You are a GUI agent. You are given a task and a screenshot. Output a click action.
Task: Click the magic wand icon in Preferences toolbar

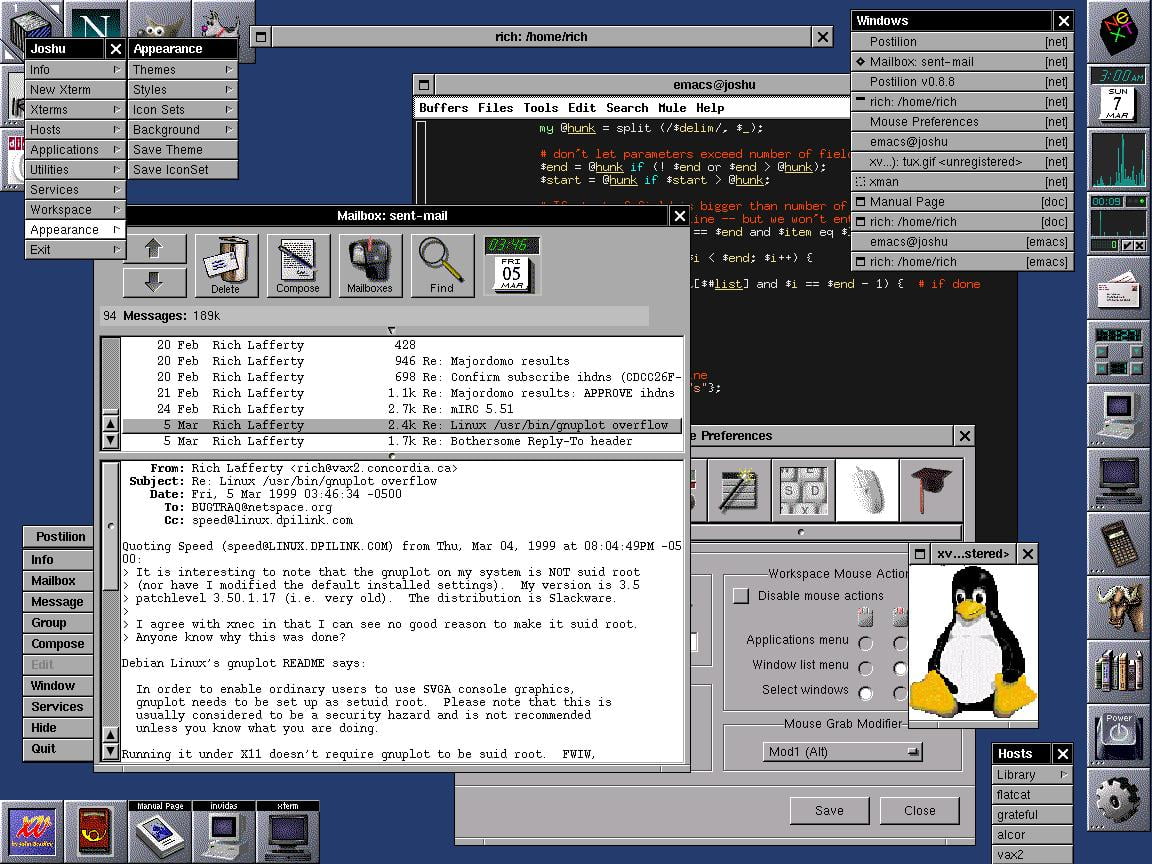(x=739, y=490)
